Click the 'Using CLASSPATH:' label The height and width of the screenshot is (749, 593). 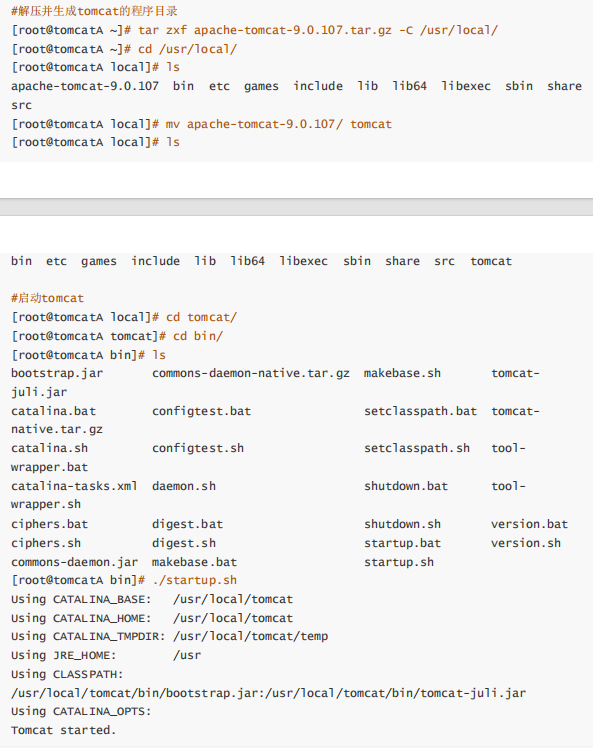[67, 674]
